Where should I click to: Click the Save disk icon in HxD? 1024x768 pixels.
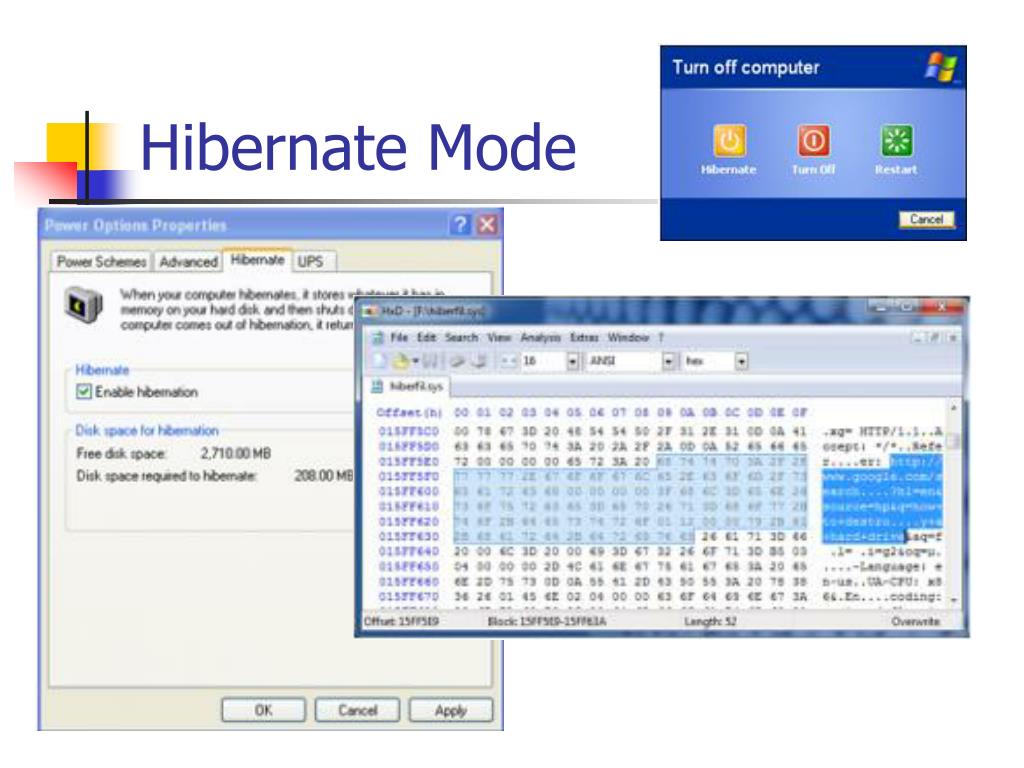click(432, 362)
